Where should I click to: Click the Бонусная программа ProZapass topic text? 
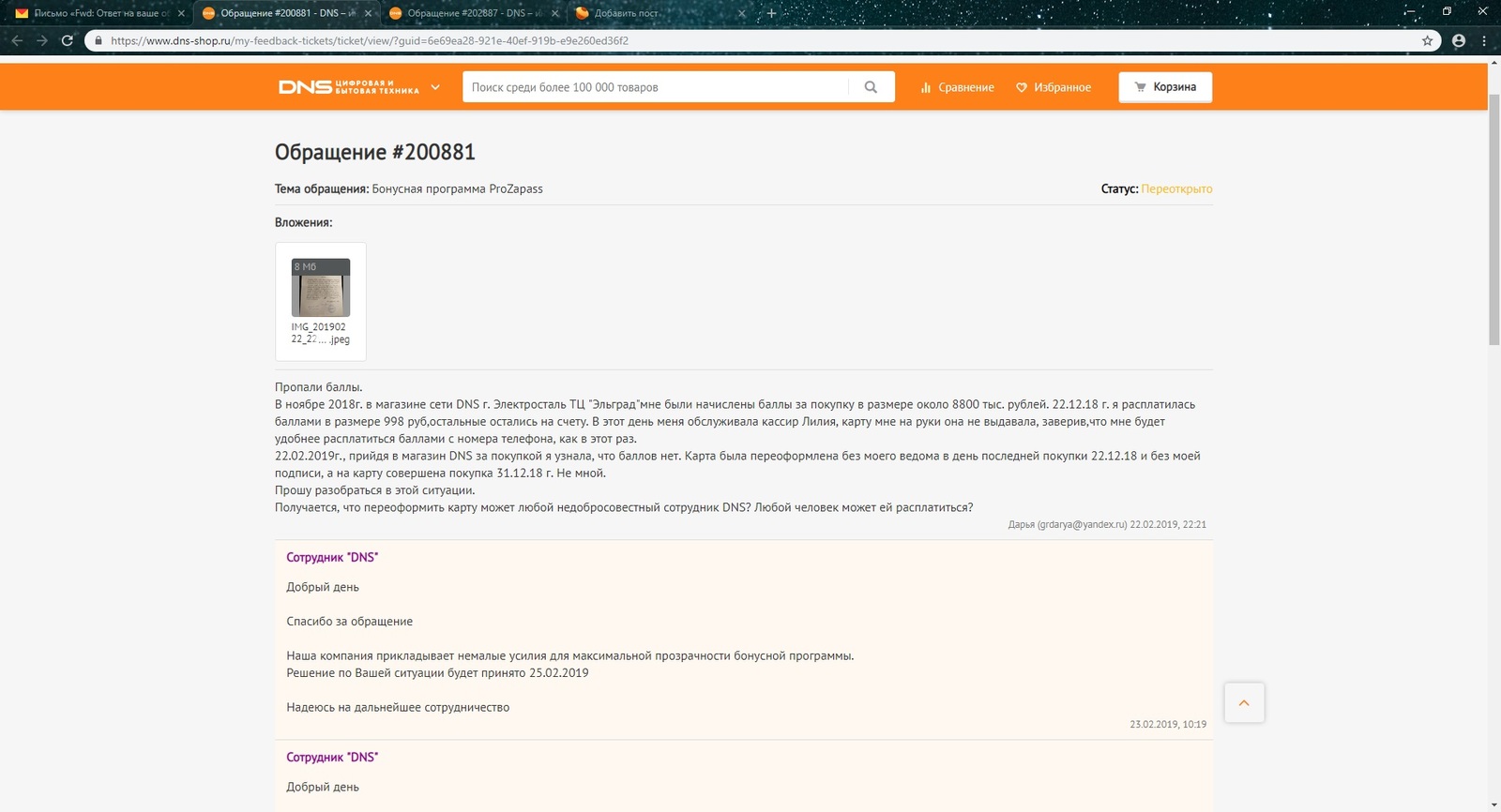458,188
